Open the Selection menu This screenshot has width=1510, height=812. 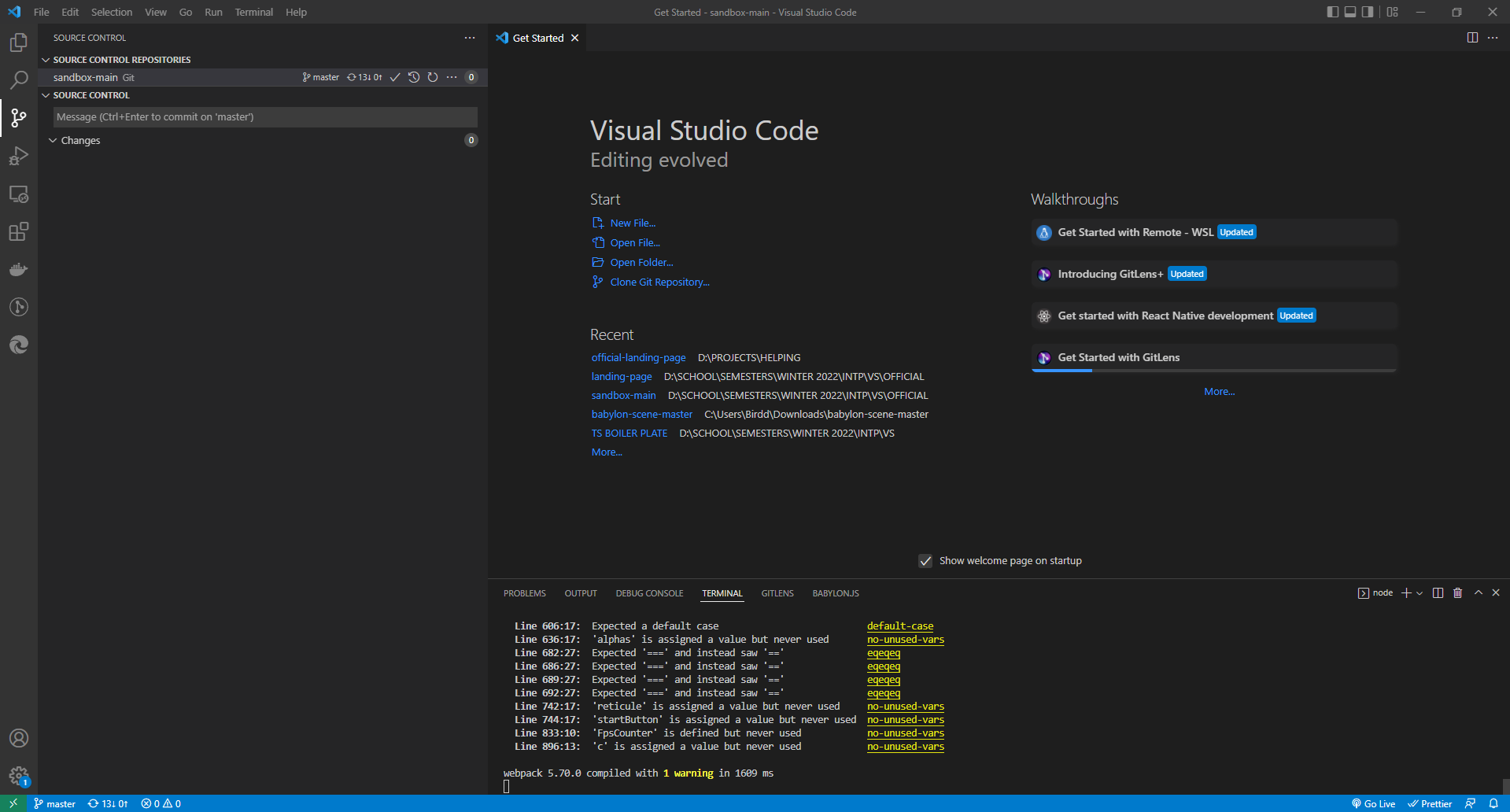(112, 12)
